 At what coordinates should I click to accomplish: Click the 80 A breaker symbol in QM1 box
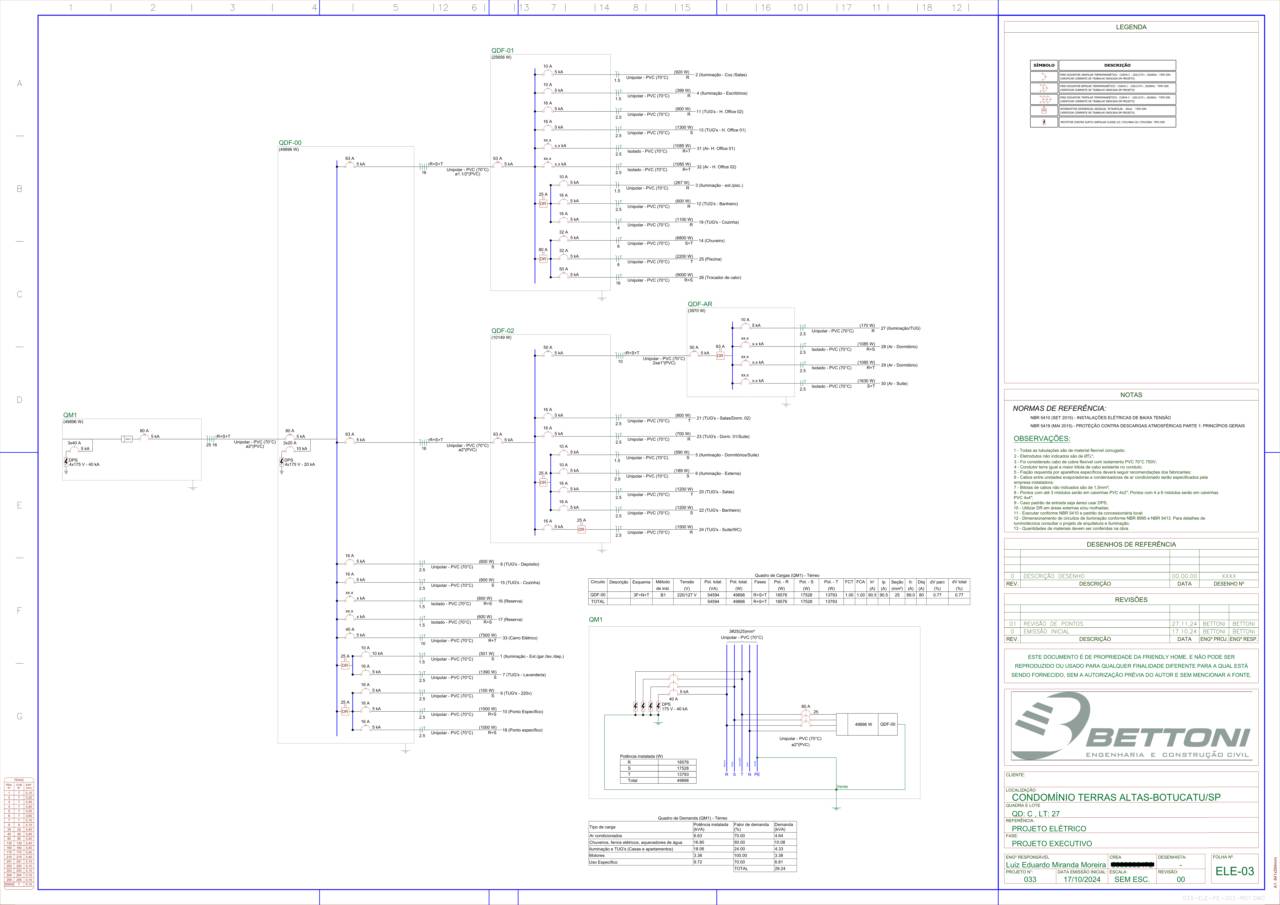[145, 437]
